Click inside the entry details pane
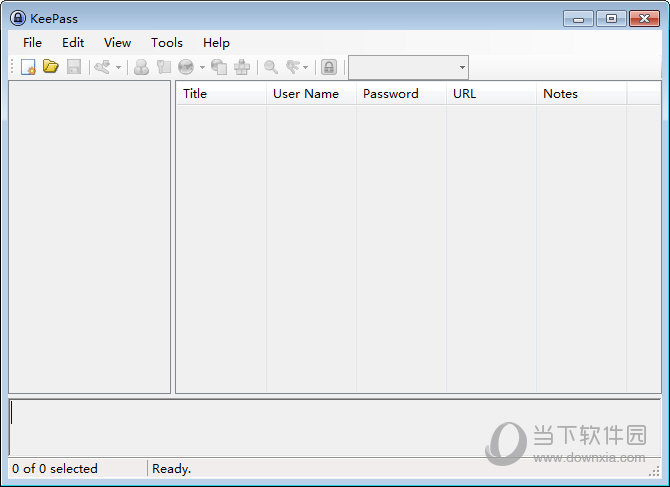 tap(335, 428)
